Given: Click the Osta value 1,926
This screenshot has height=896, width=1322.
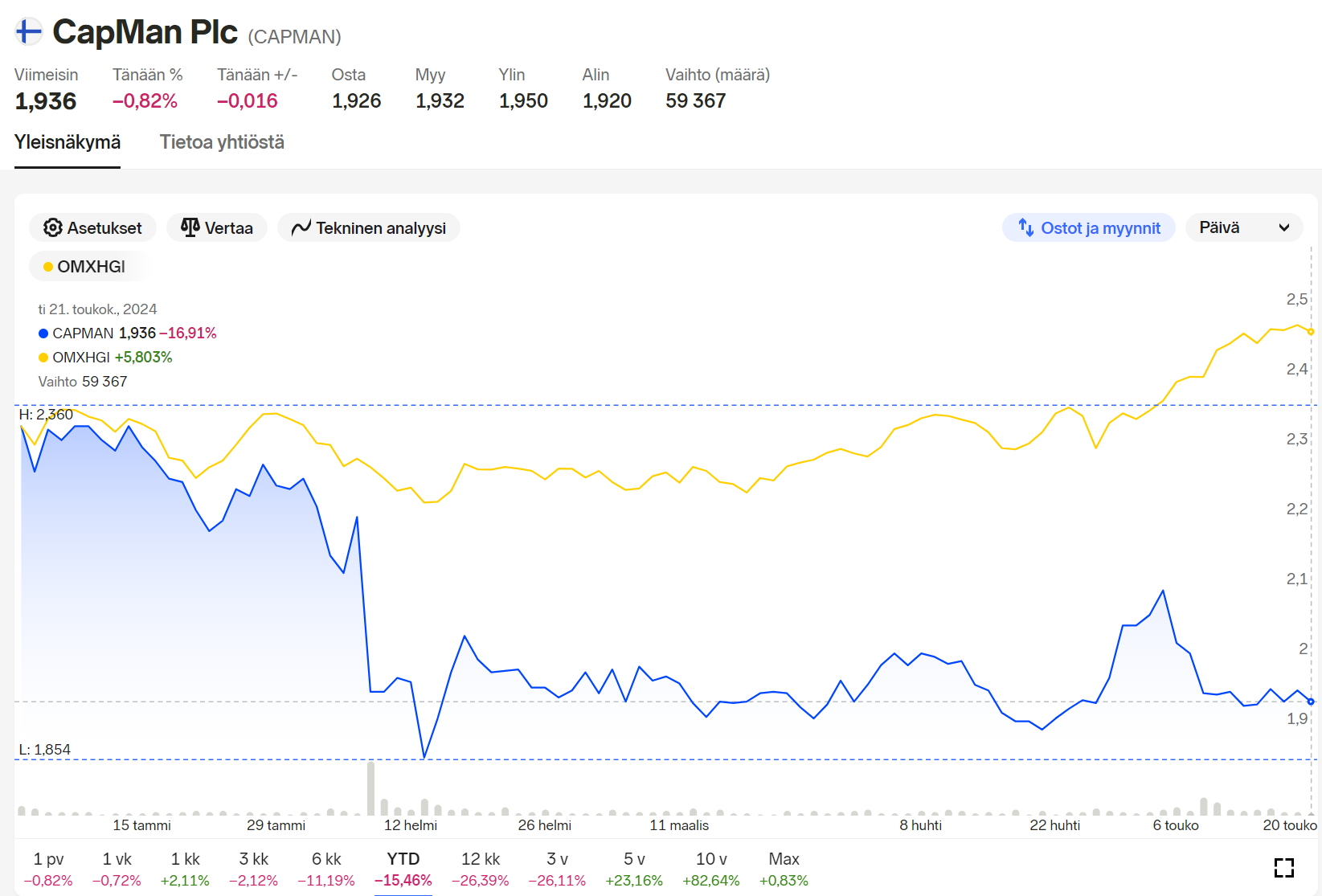Looking at the screenshot, I should pyautogui.click(x=357, y=101).
